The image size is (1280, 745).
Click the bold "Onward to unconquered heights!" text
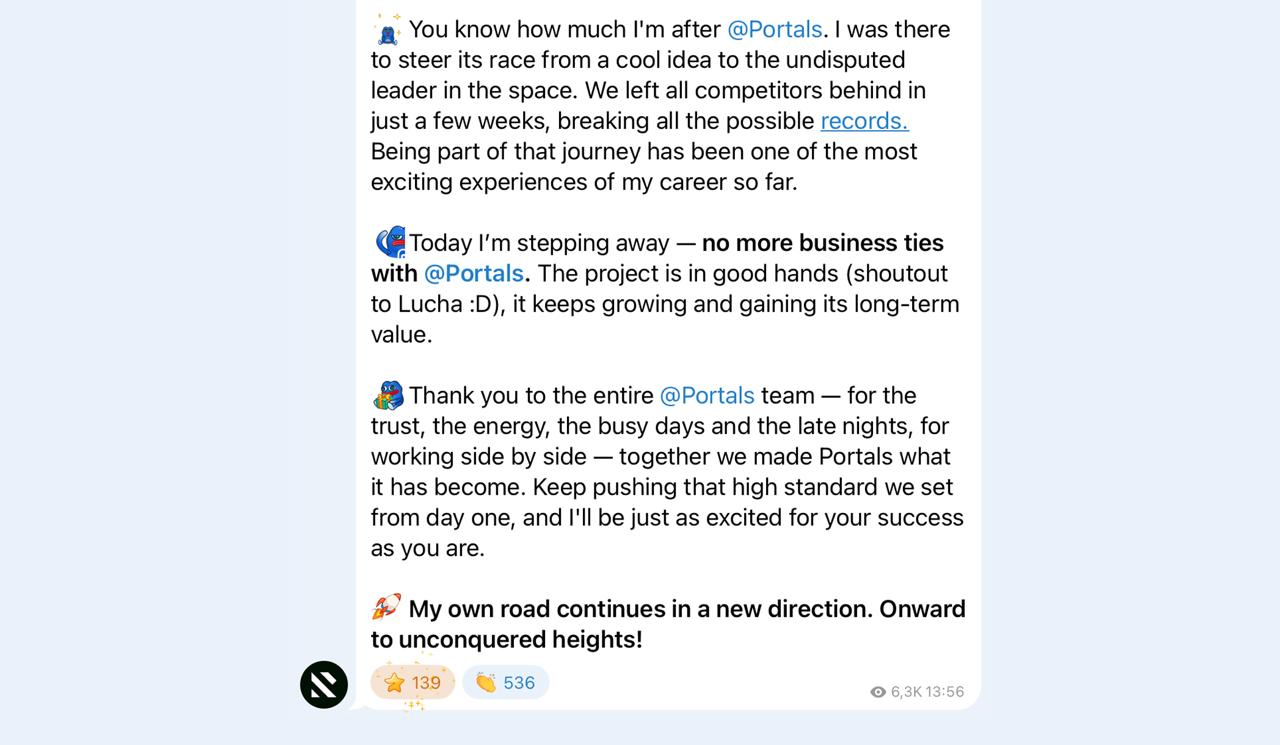coord(668,624)
